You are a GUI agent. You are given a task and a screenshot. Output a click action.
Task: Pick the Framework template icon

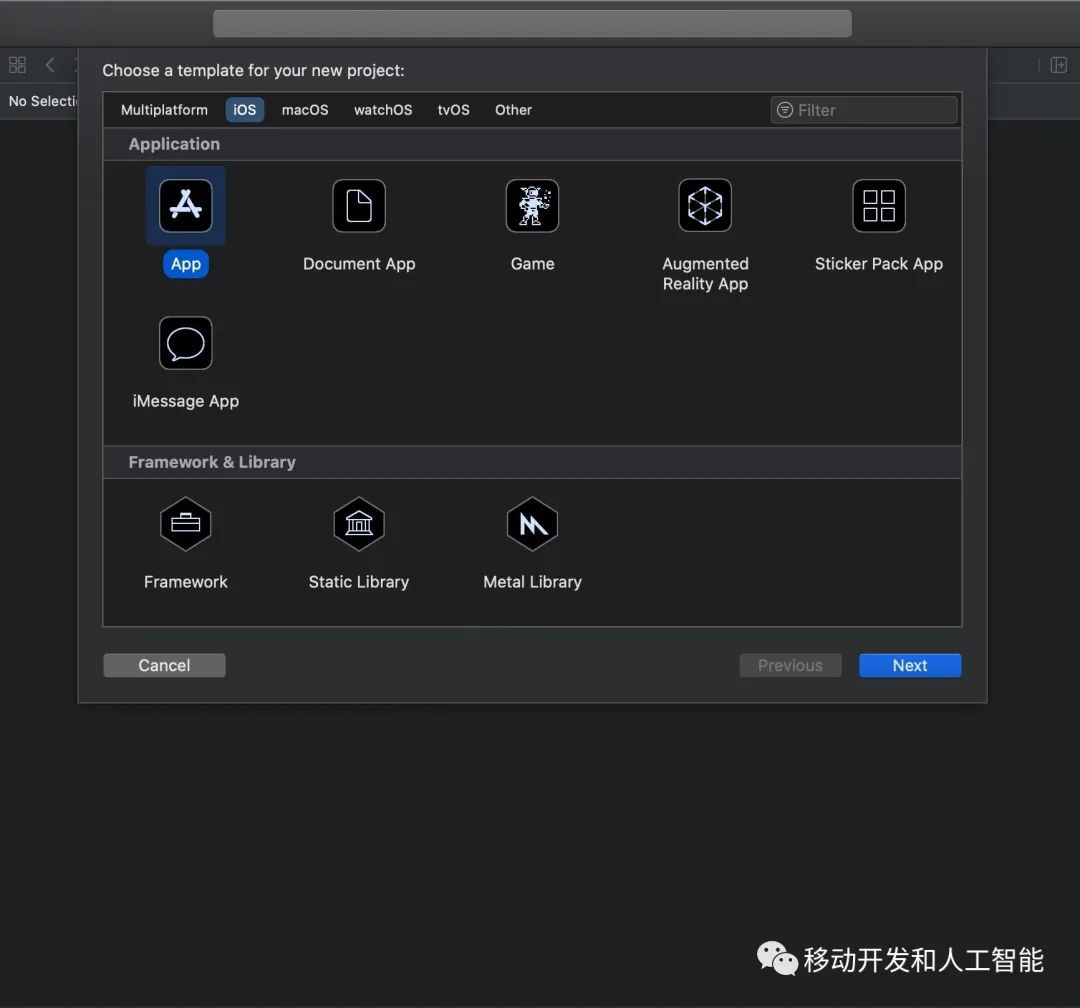[185, 524]
